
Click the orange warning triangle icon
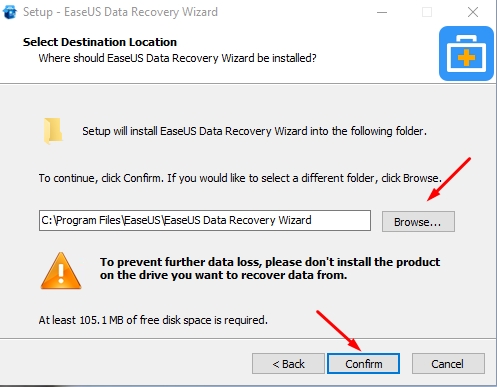click(61, 271)
